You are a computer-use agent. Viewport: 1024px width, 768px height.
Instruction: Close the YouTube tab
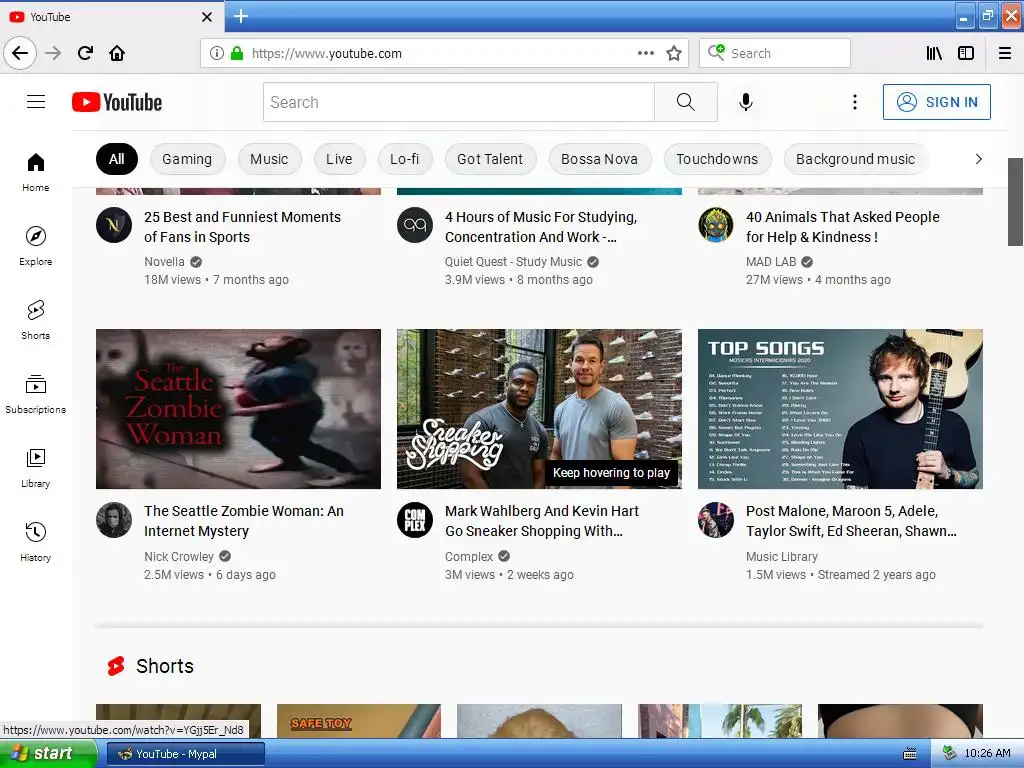click(206, 17)
